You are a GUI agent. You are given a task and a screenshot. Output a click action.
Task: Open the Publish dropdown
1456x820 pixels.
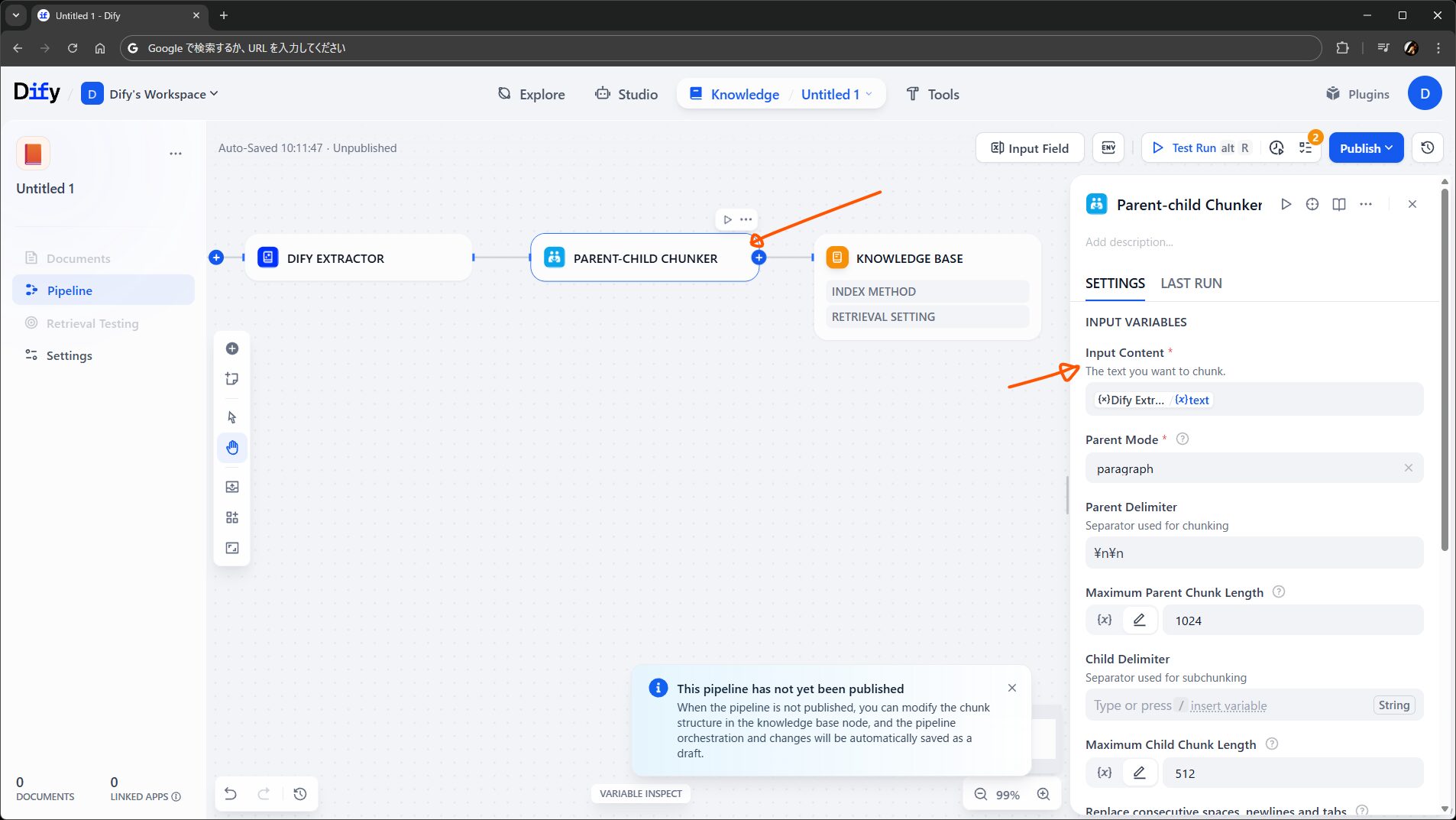coord(1366,147)
